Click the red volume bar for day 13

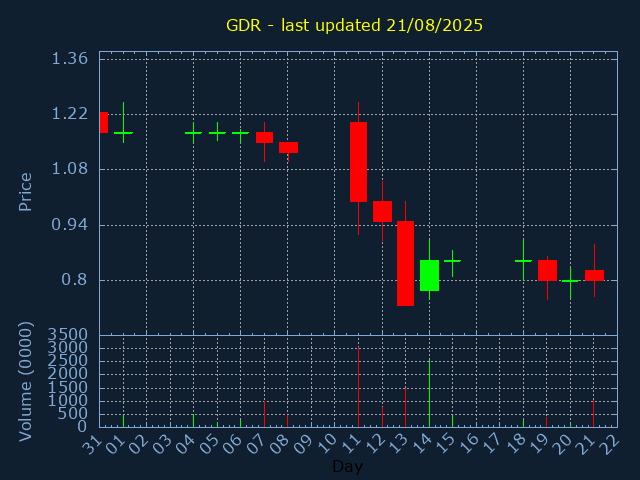pyautogui.click(x=405, y=407)
